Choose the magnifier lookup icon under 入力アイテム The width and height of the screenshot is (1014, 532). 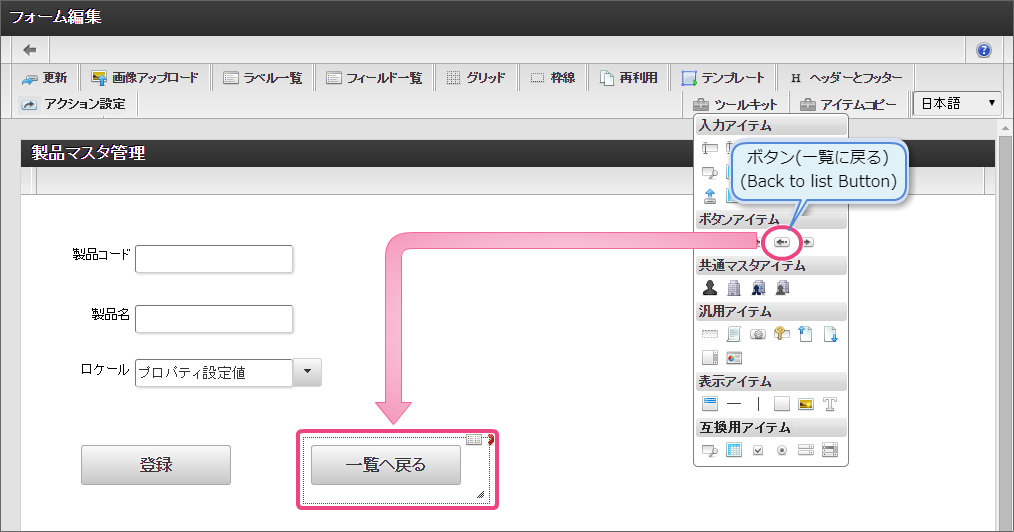(710, 173)
